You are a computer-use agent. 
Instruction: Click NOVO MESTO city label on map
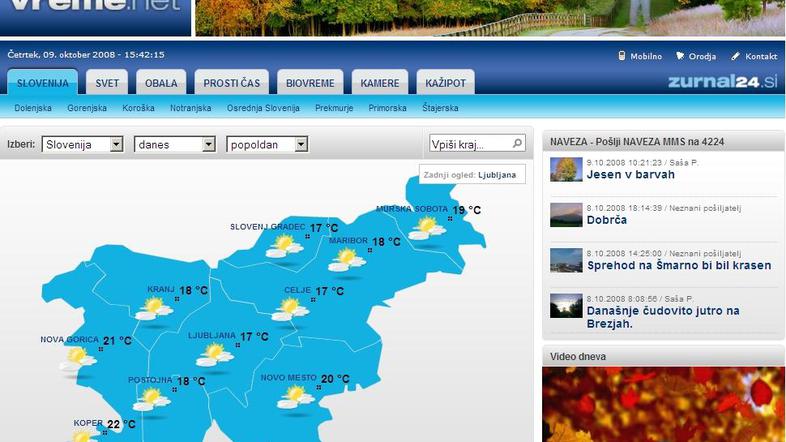click(x=288, y=378)
